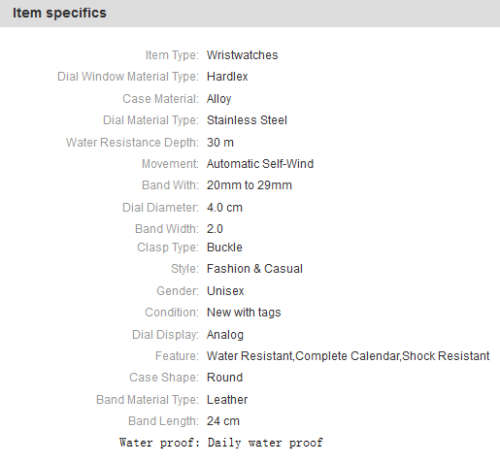Viewport: 500px width, 463px height.
Task: Click the 4.0 cm dial diameter value
Action: (224, 208)
